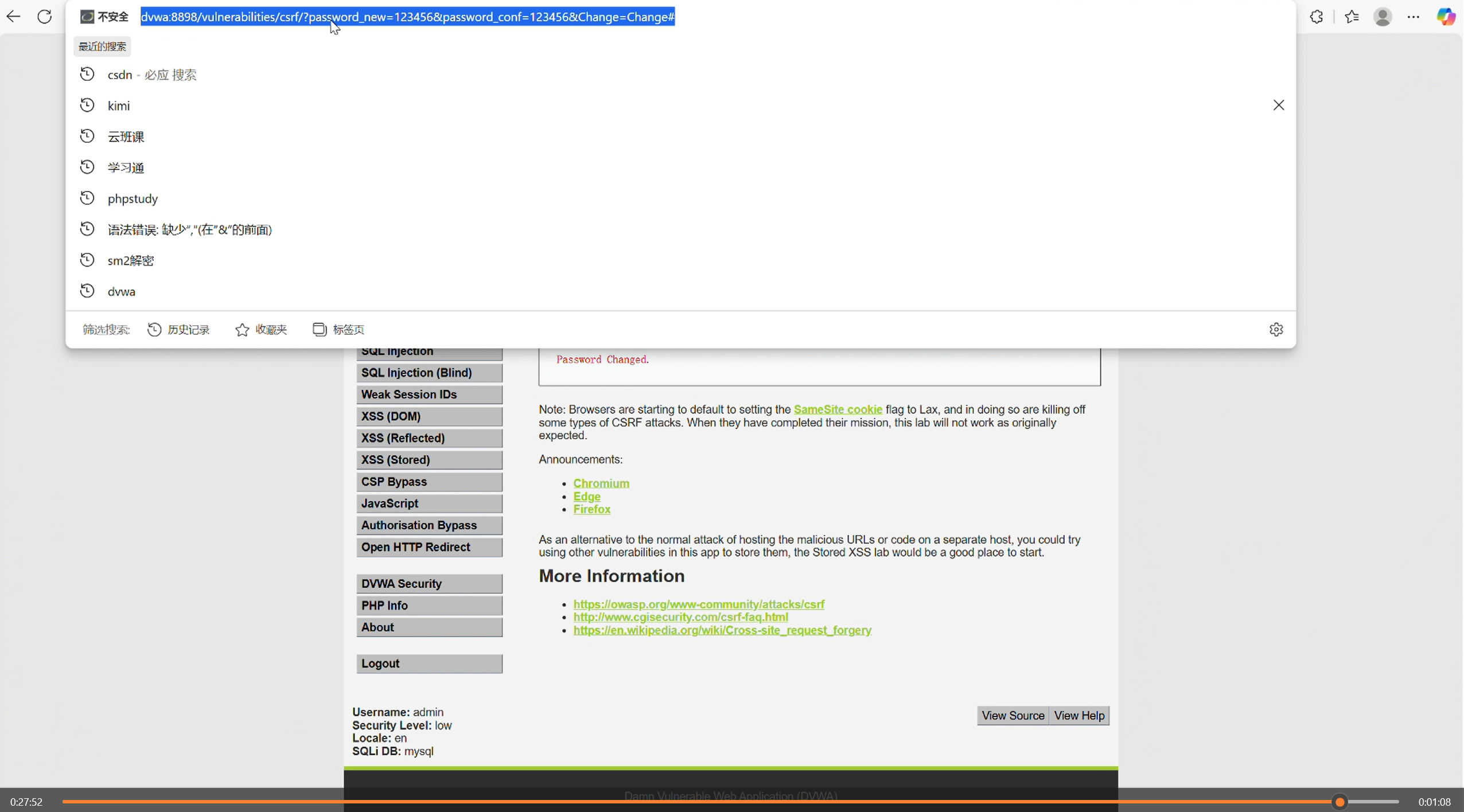Open the extensions puzzle icon
Image resolution: width=1464 pixels, height=812 pixels.
click(1317, 17)
